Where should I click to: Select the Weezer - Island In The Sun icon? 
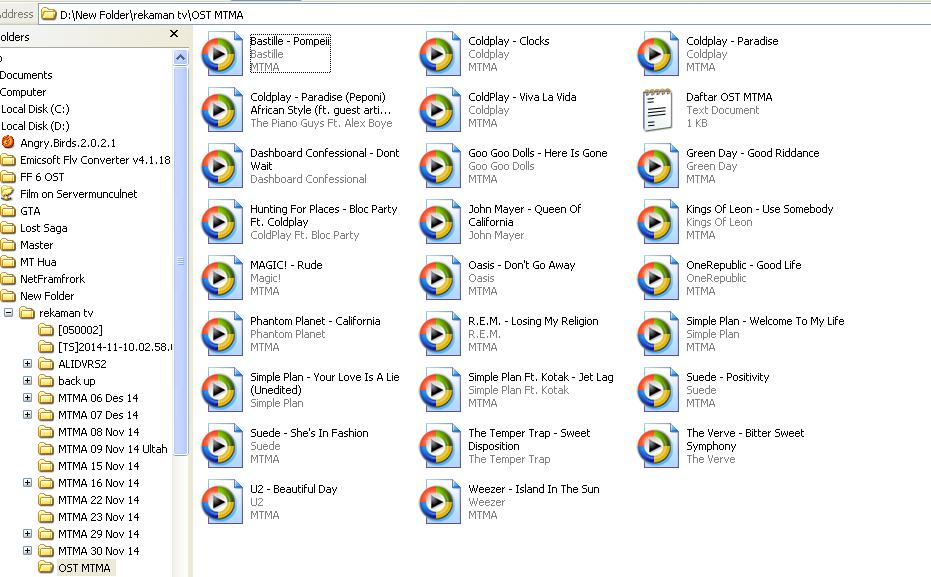tap(439, 502)
